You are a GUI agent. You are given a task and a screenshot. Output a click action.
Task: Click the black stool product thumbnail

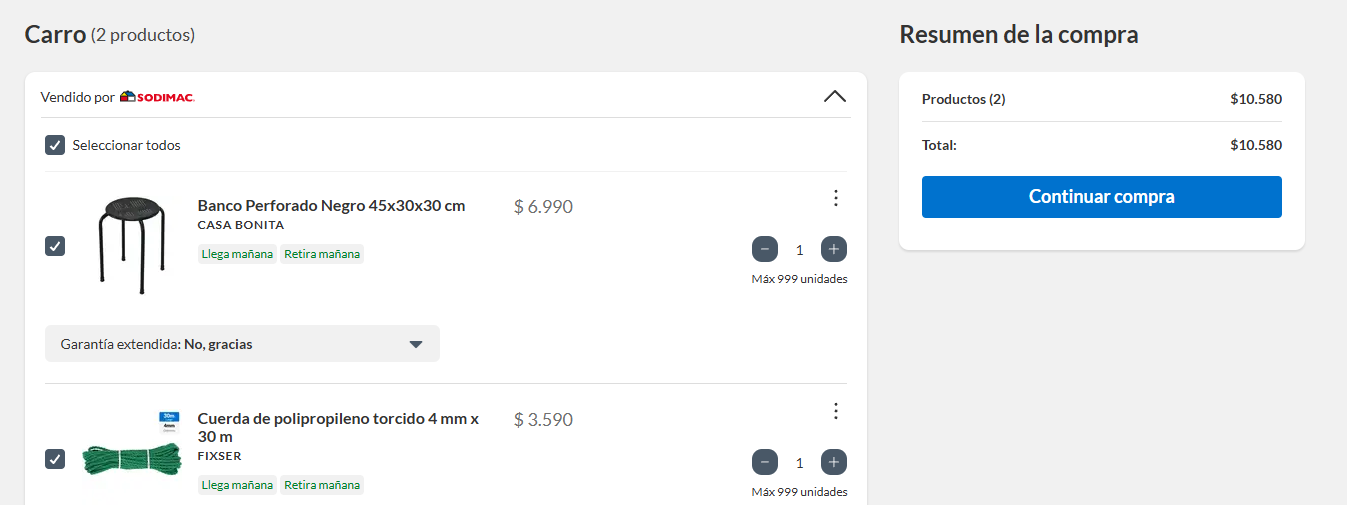(129, 244)
